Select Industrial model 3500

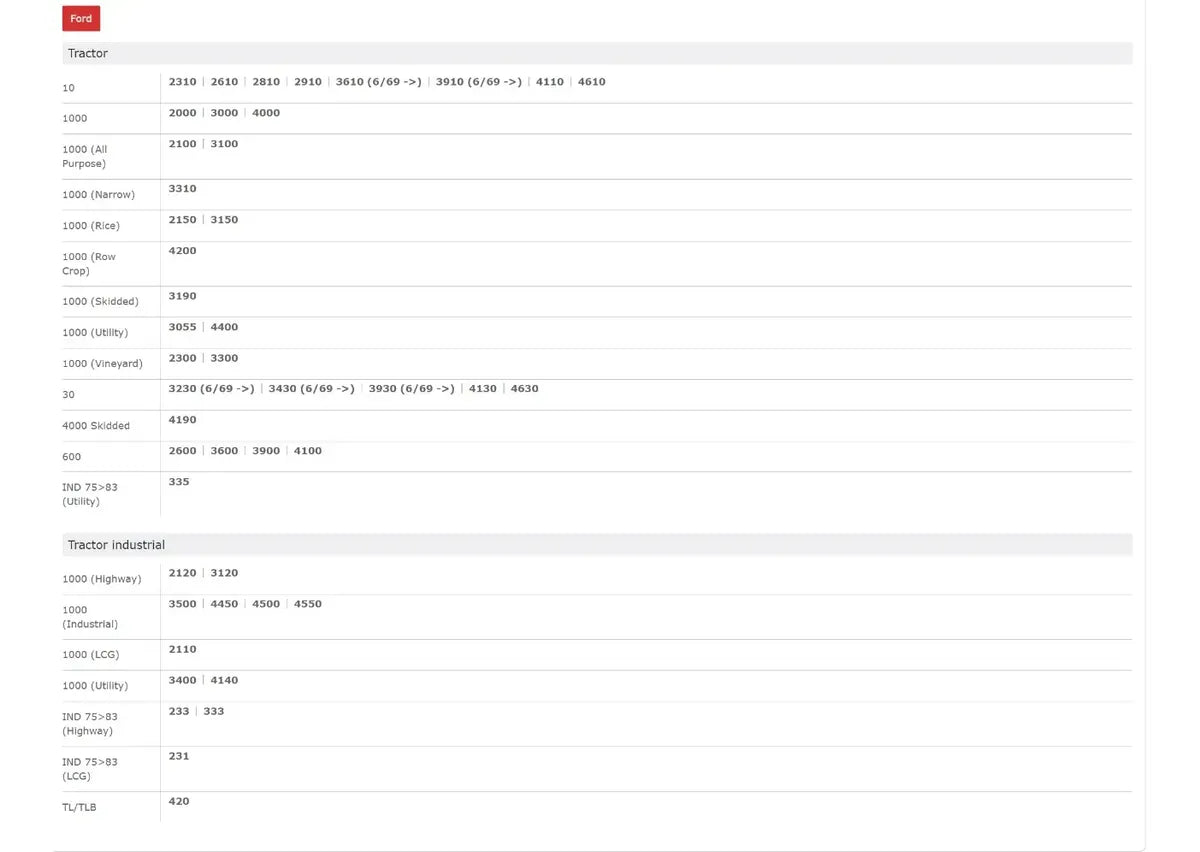click(x=183, y=604)
